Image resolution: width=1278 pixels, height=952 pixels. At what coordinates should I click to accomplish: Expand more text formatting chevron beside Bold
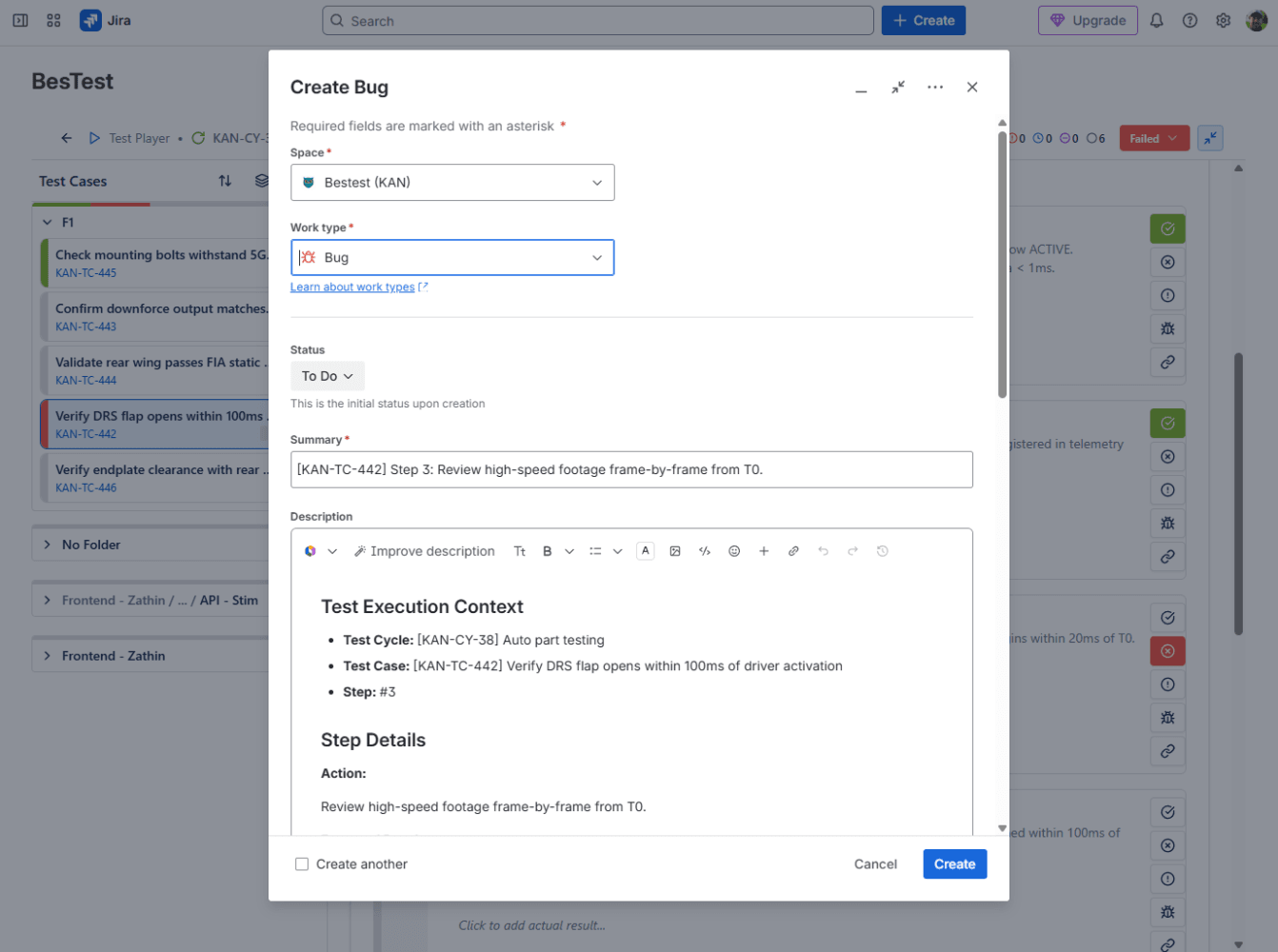pyautogui.click(x=569, y=551)
